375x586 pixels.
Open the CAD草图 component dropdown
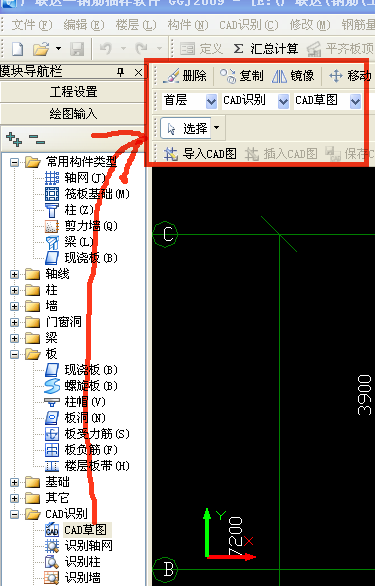[356, 101]
